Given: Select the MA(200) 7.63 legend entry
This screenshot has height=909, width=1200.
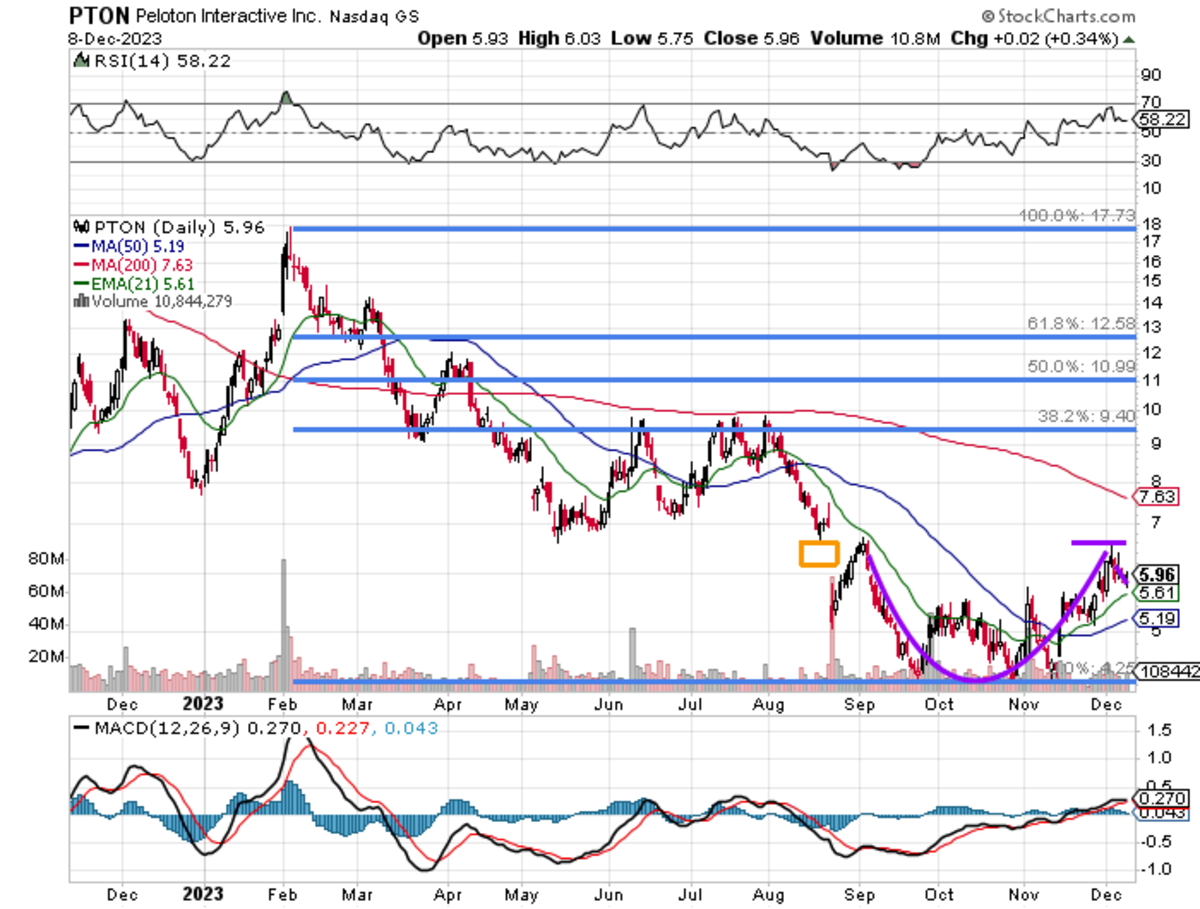Looking at the screenshot, I should (123, 264).
